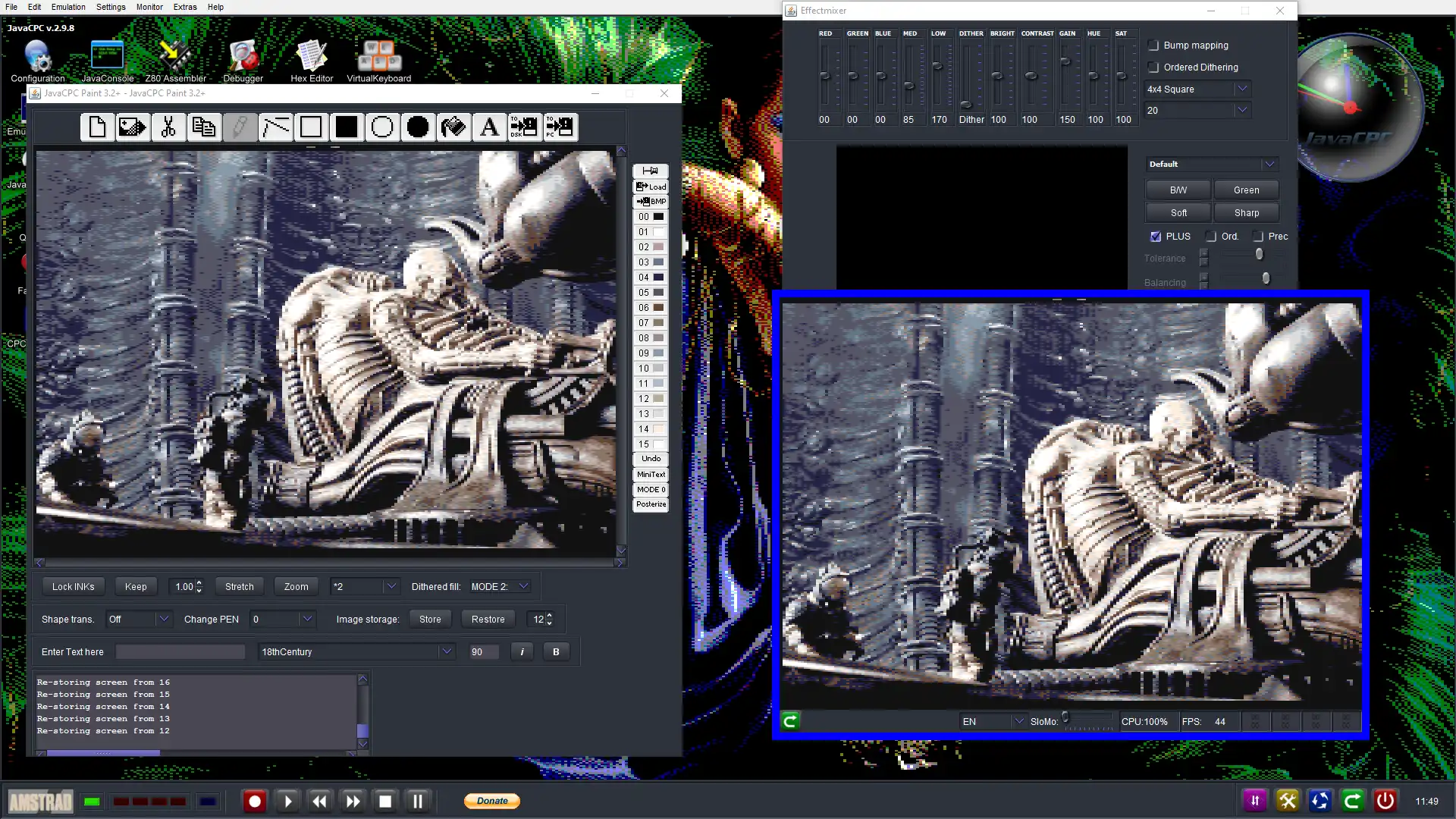Open the Monitor menu in JavaCPC

coord(149,7)
